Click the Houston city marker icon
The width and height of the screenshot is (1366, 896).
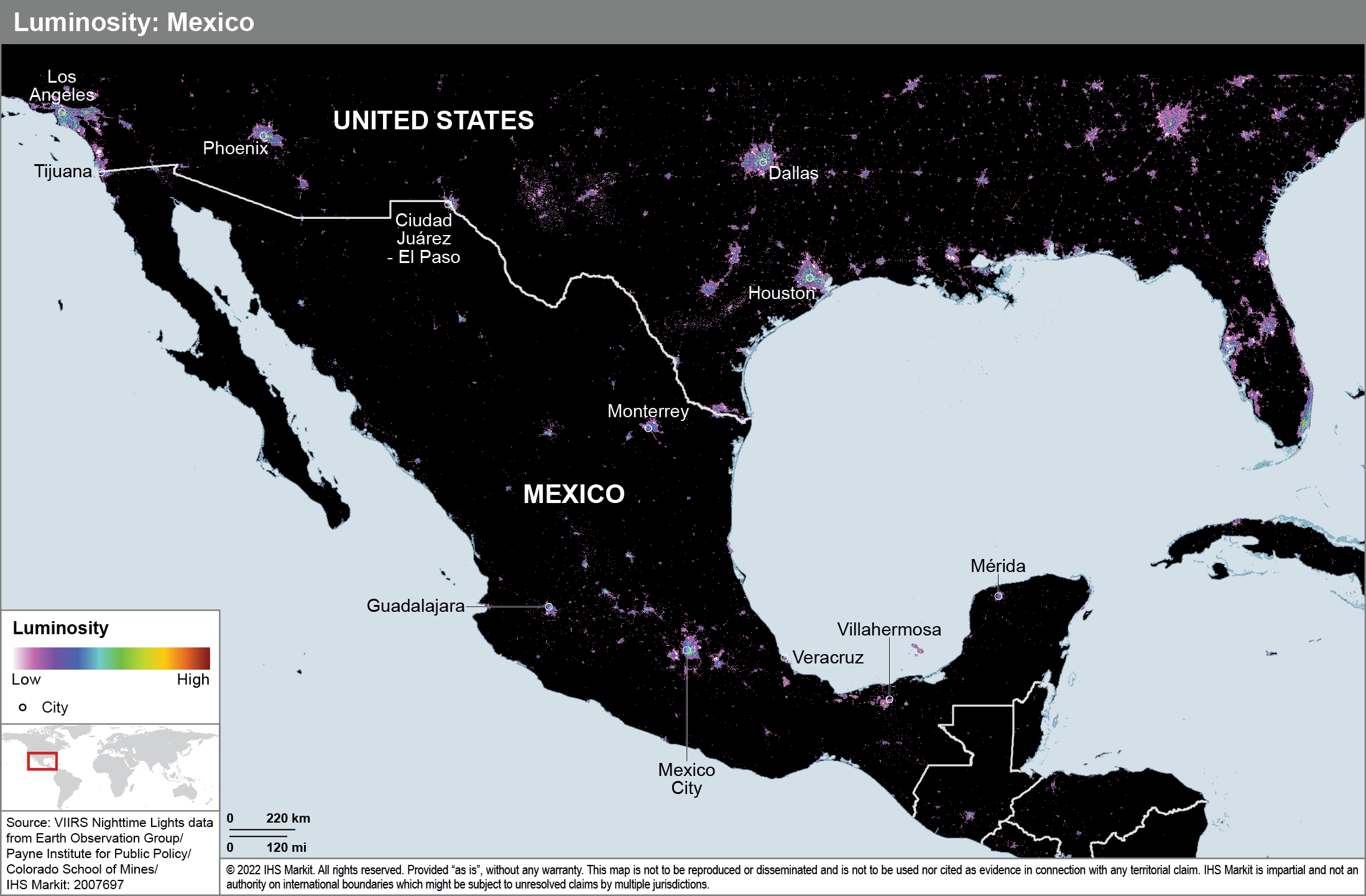point(809,282)
